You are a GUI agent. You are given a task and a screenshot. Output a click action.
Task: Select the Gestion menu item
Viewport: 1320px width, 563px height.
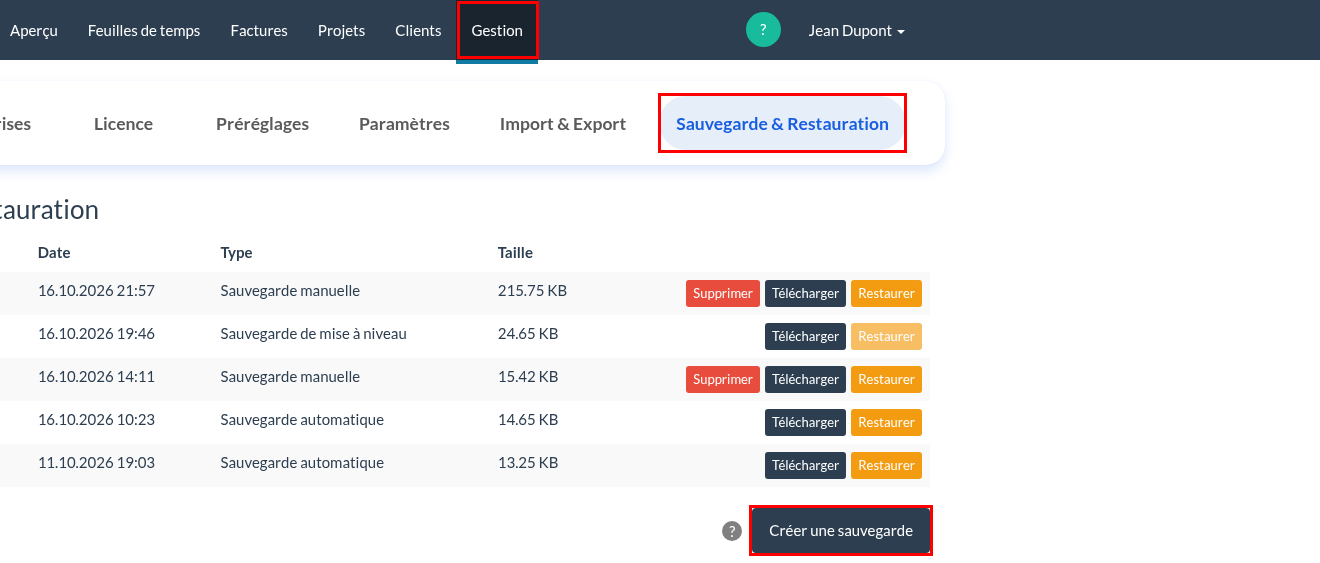[497, 31]
